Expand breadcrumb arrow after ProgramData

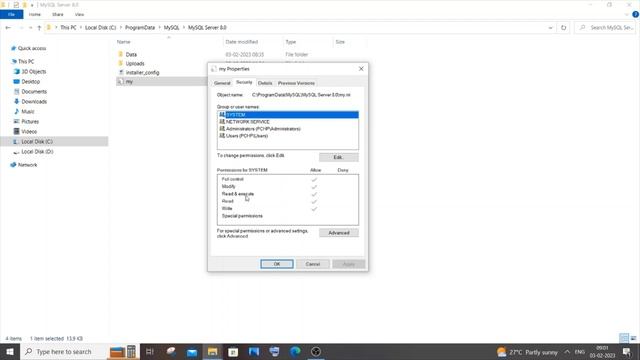[159, 28]
